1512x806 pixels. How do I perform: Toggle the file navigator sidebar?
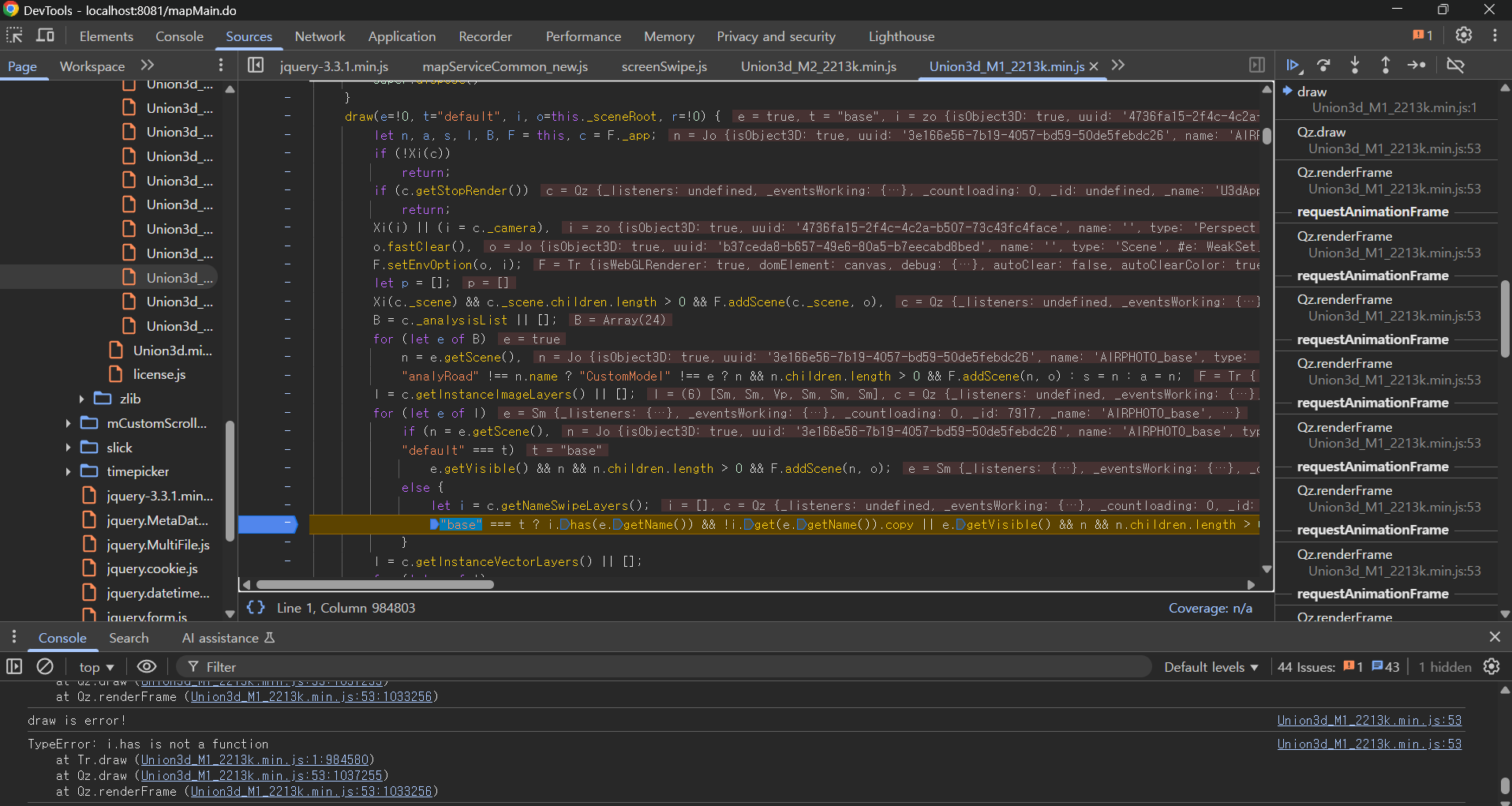(256, 66)
